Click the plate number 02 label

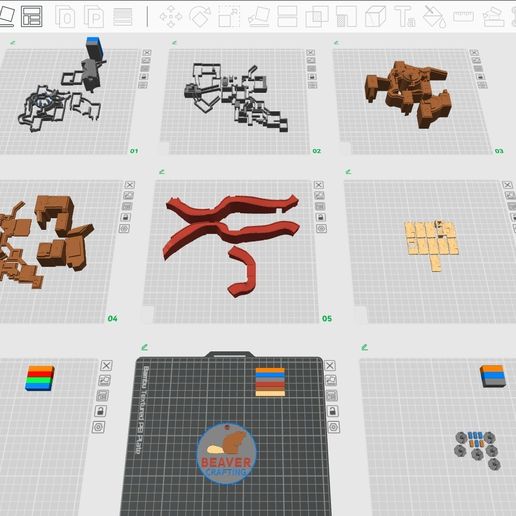point(316,151)
